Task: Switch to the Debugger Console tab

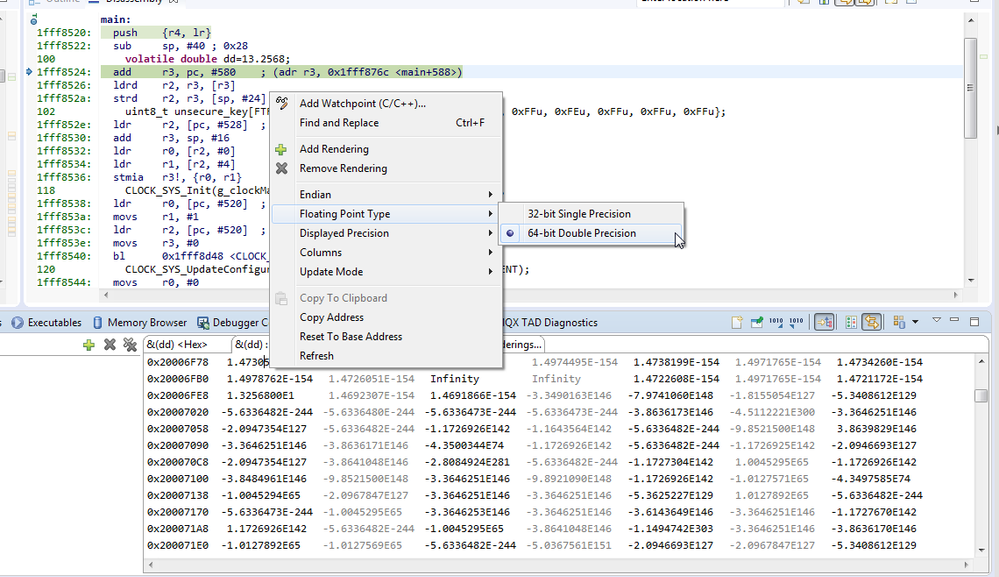Action: [x=232, y=322]
